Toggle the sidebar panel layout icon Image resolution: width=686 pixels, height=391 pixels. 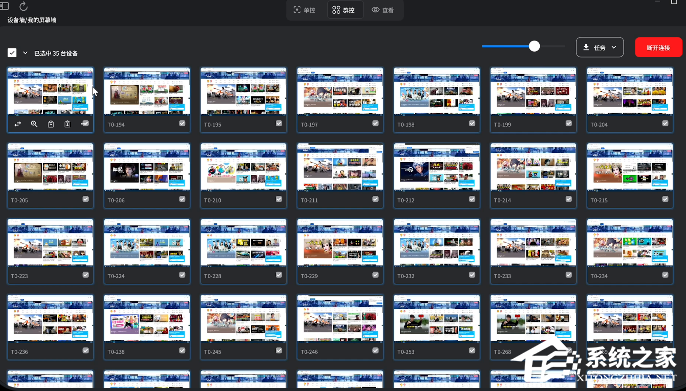pyautogui.click(x=4, y=6)
